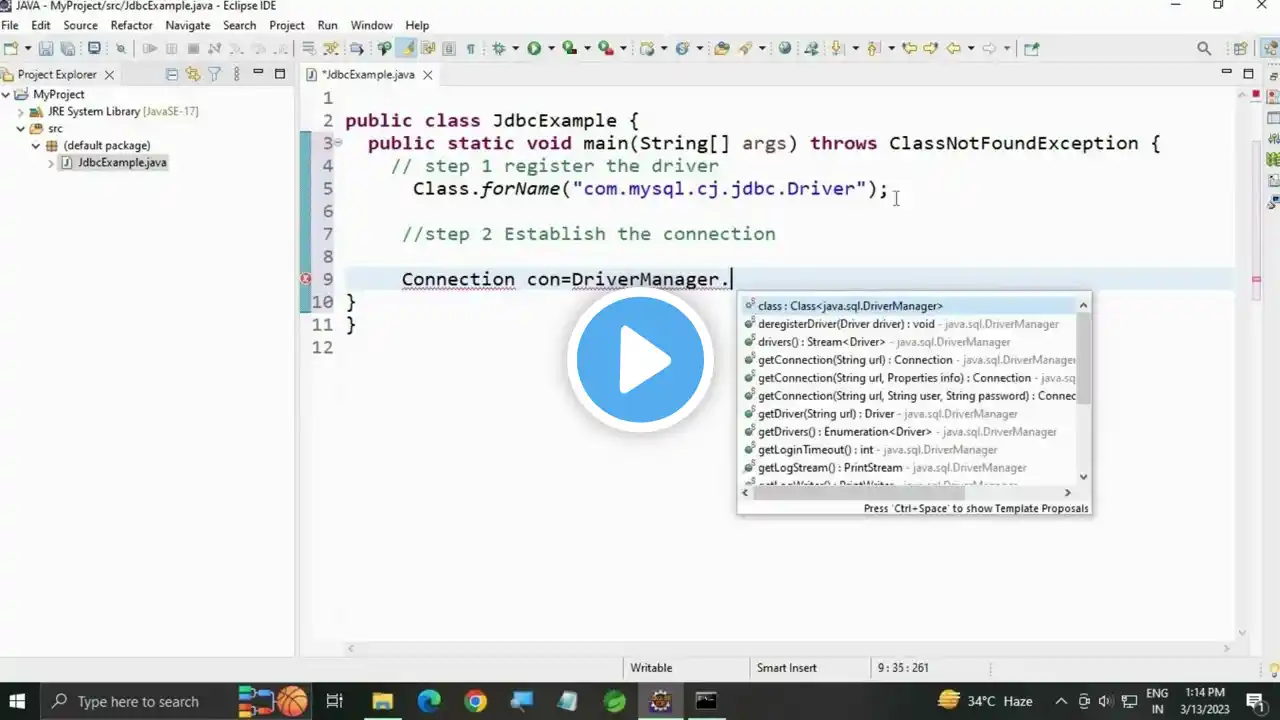Open the Eclipse app in Windows taskbar
This screenshot has width=1280, height=720.
point(660,701)
